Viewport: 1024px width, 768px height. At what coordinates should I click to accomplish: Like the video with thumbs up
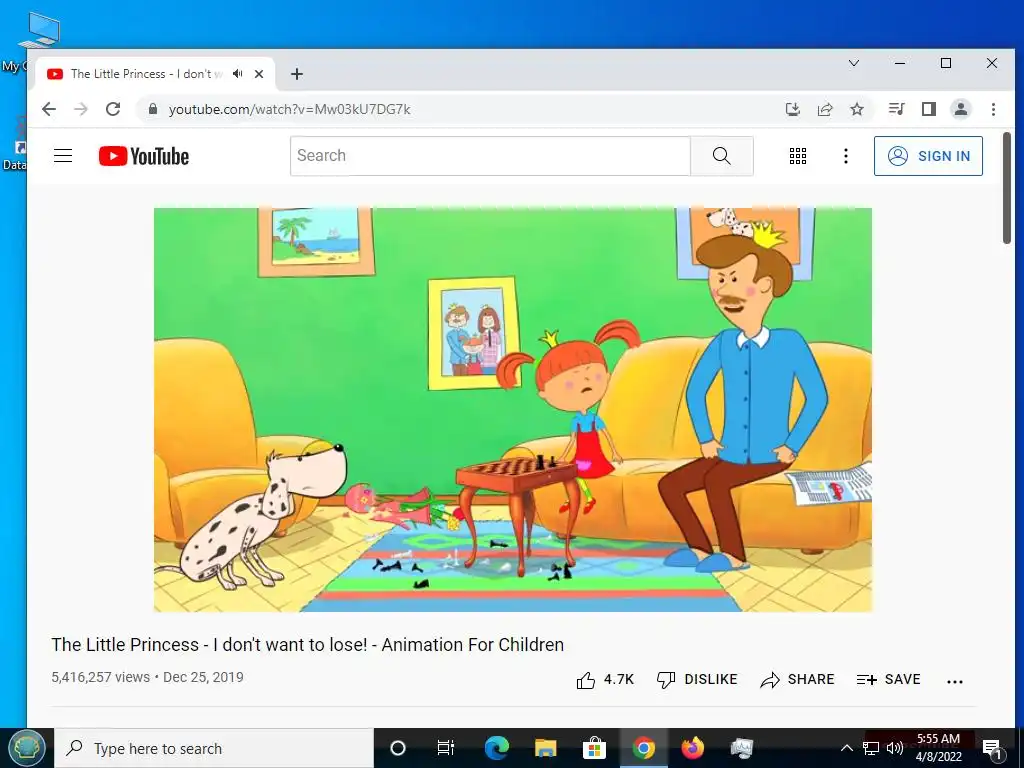[x=605, y=680]
